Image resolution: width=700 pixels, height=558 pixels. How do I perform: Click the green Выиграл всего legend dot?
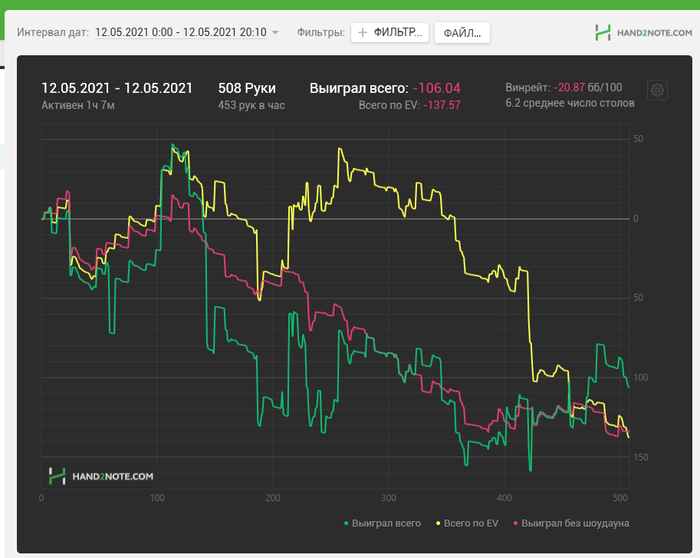click(346, 523)
